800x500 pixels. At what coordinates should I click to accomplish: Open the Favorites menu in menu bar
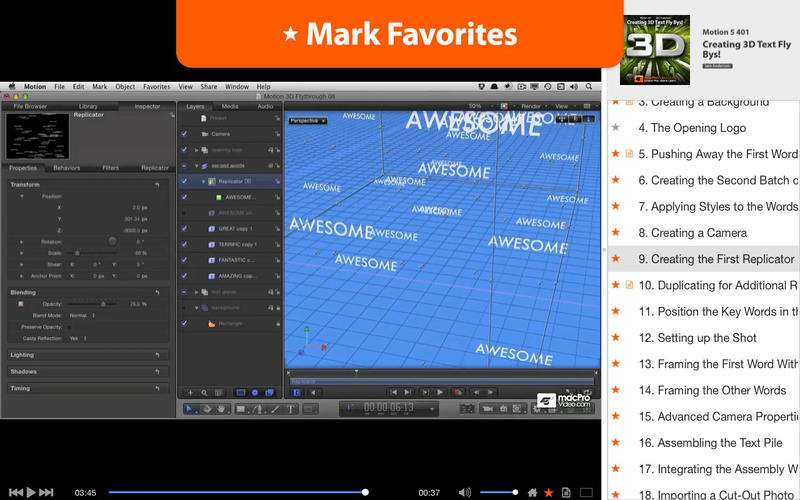click(x=156, y=87)
